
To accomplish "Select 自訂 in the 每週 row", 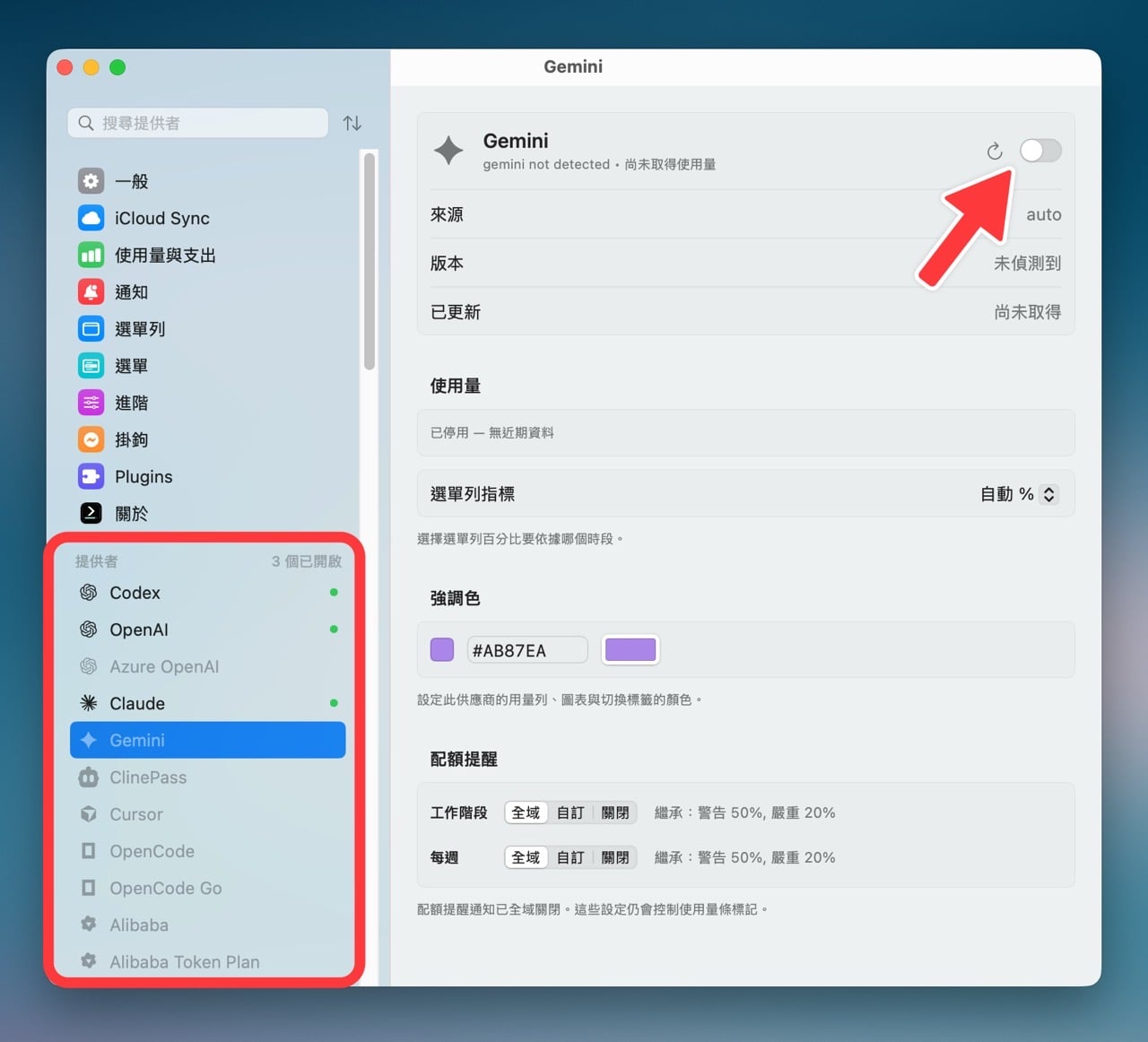I will [570, 857].
